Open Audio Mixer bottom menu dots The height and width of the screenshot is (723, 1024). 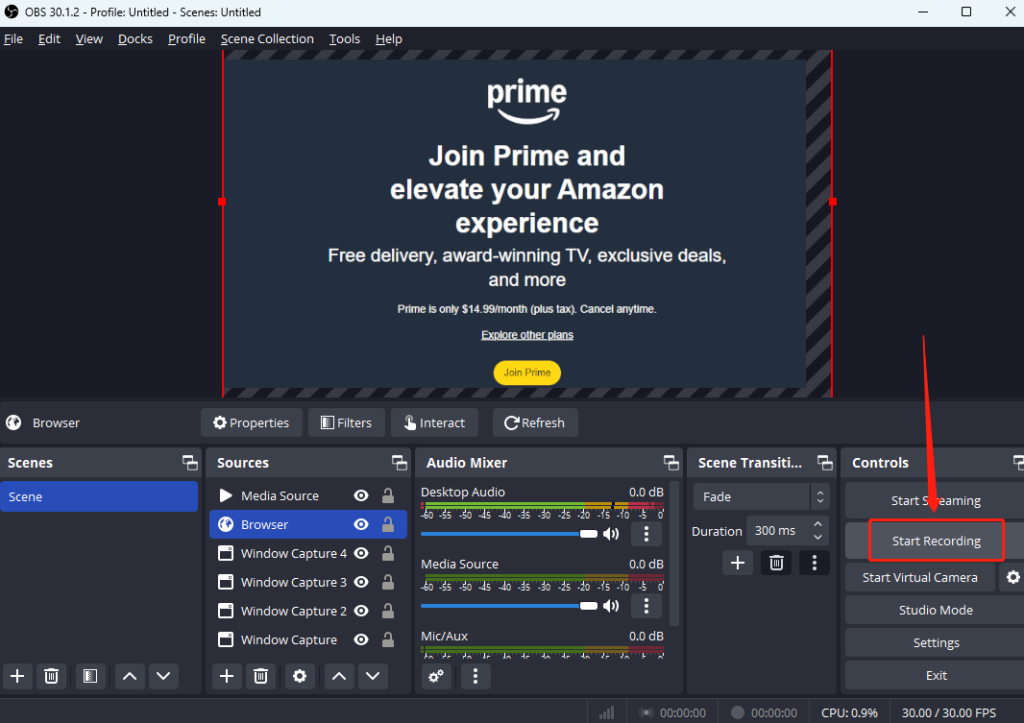[x=475, y=676]
